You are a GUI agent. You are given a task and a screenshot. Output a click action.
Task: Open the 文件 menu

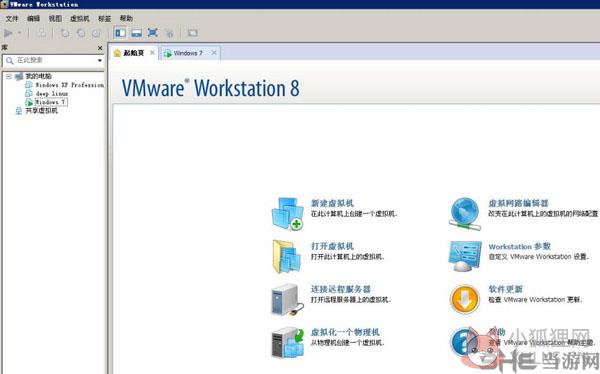(x=12, y=18)
